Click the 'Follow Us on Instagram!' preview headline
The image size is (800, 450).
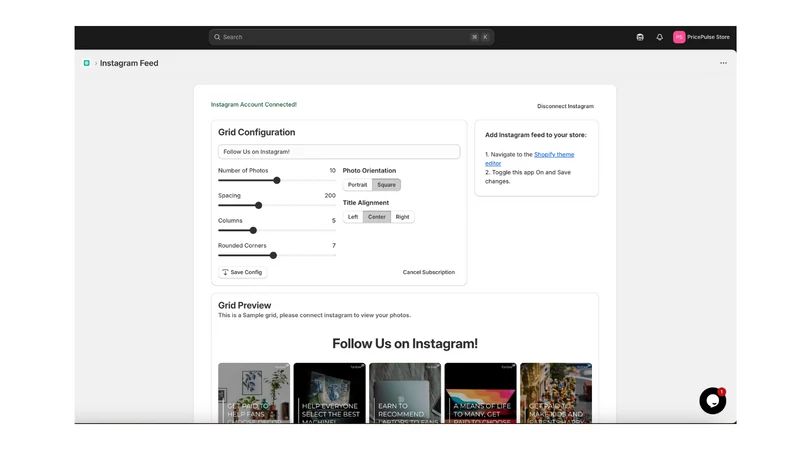(x=405, y=343)
